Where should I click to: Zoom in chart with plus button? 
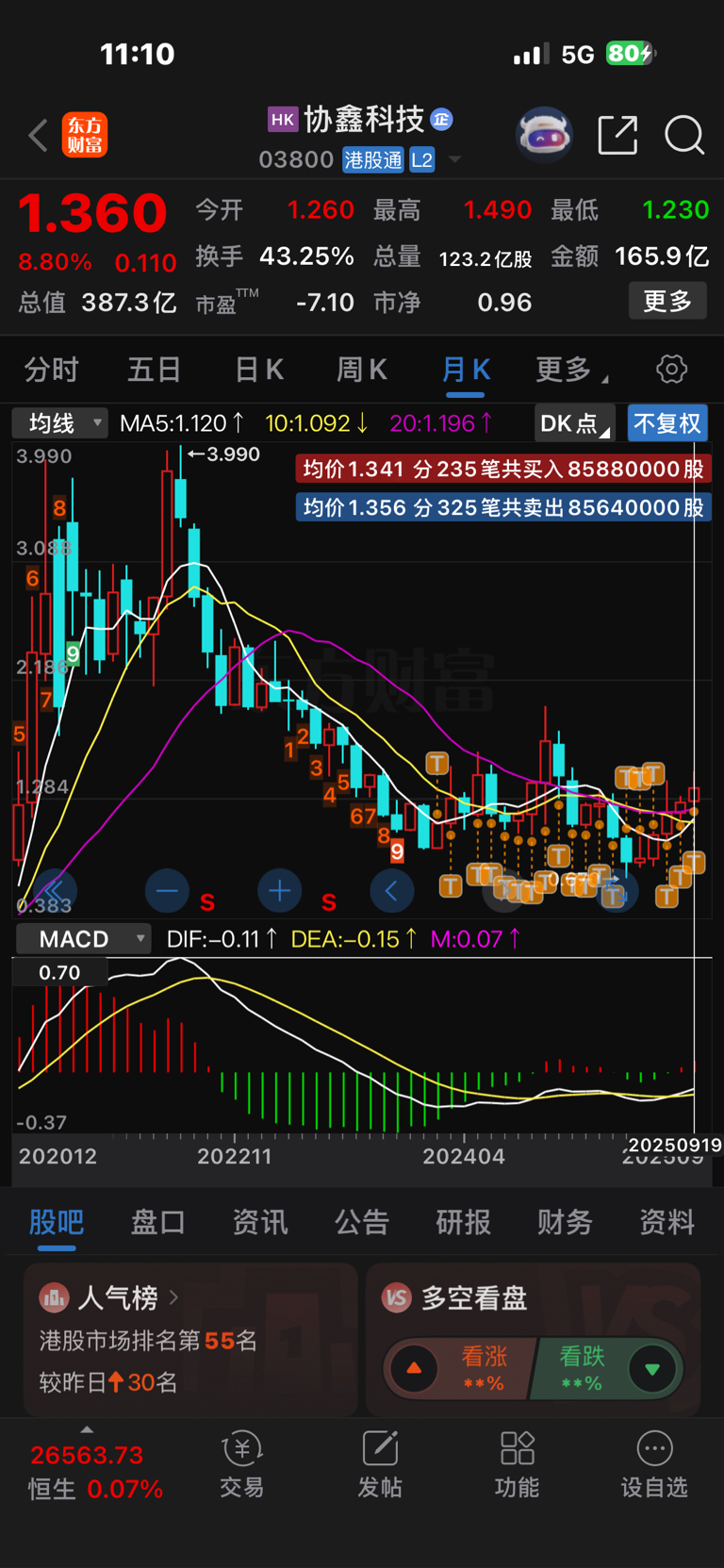click(x=279, y=890)
